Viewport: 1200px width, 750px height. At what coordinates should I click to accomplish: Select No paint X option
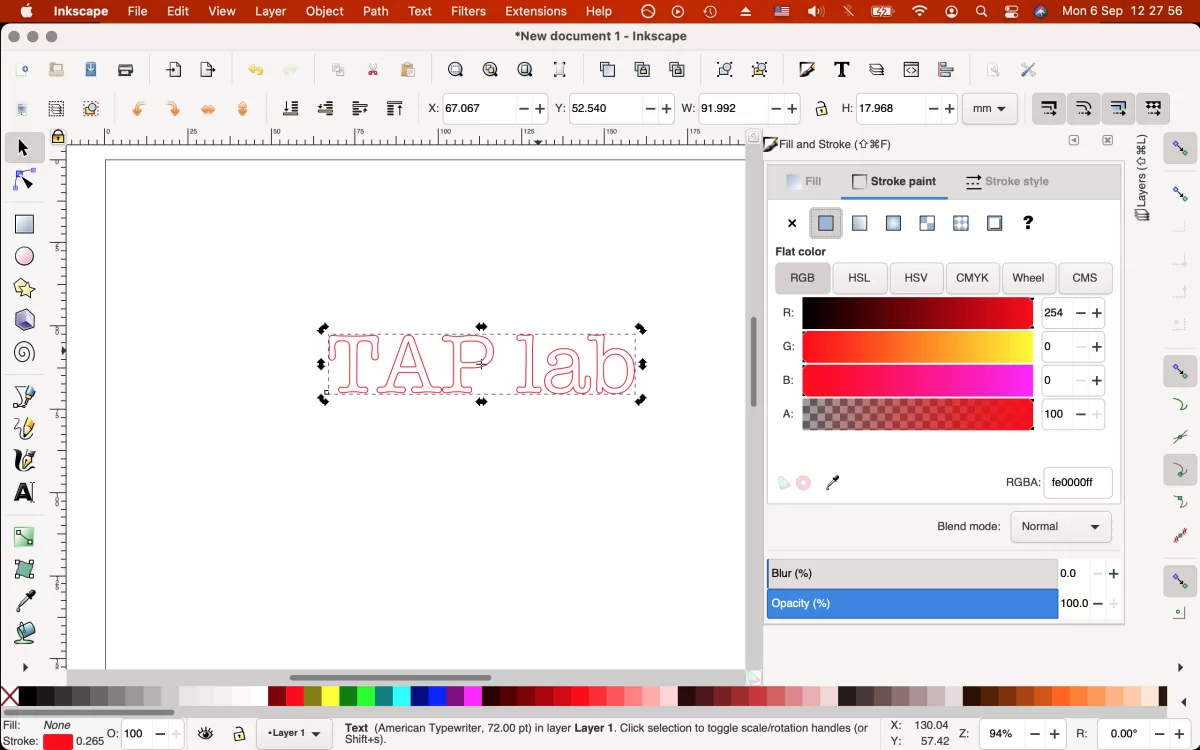pyautogui.click(x=792, y=224)
